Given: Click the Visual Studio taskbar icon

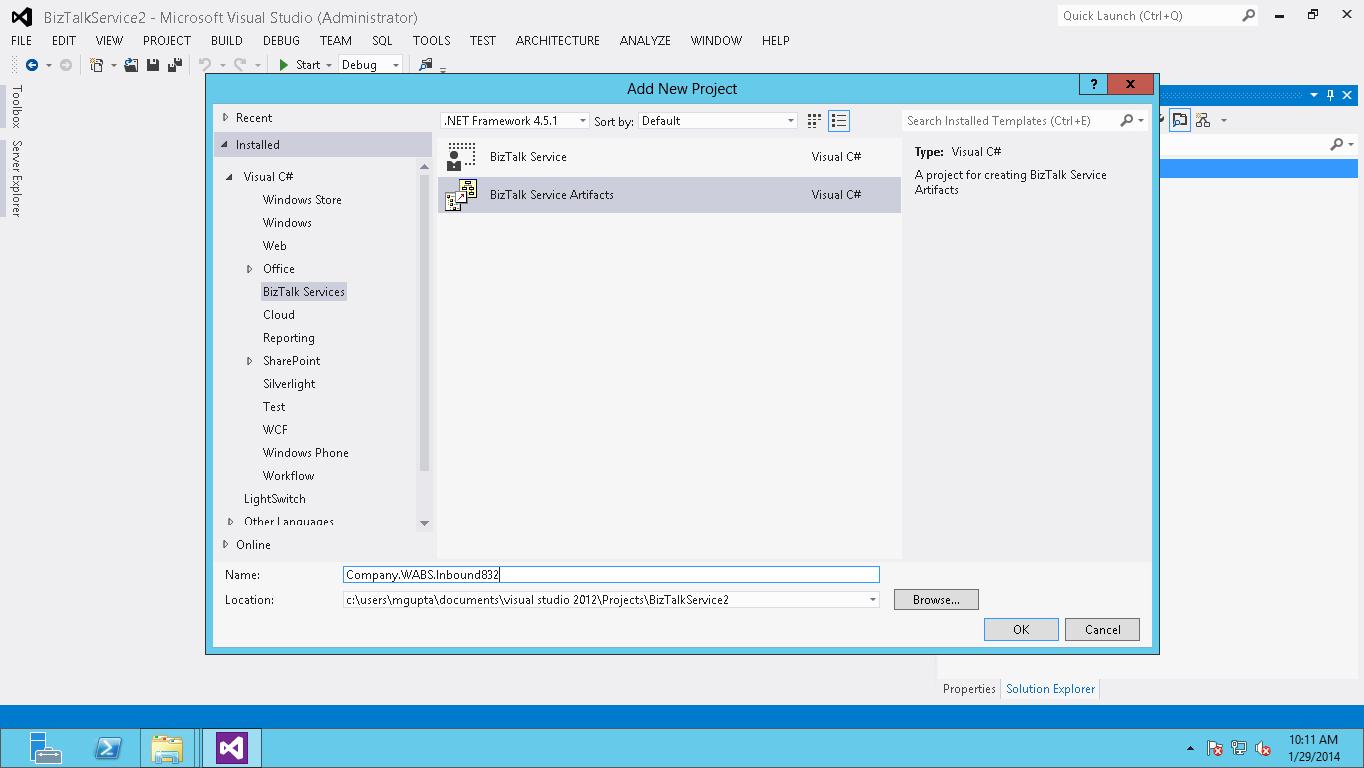Looking at the screenshot, I should (231, 748).
